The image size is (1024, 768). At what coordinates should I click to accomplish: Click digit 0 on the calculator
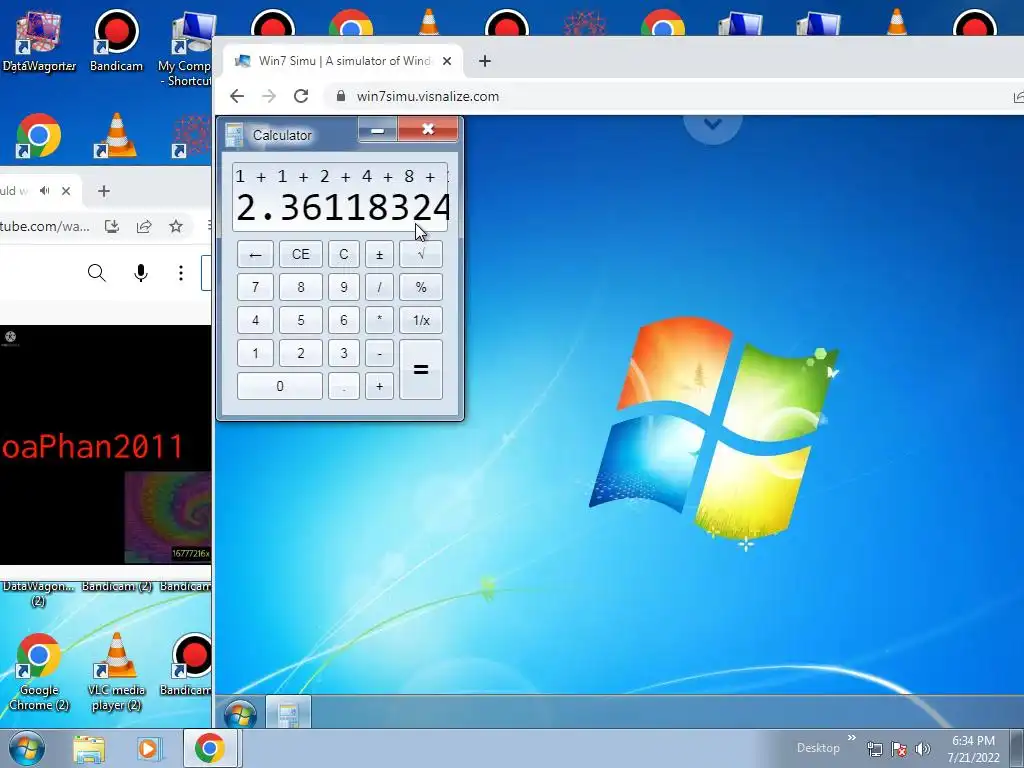280,386
